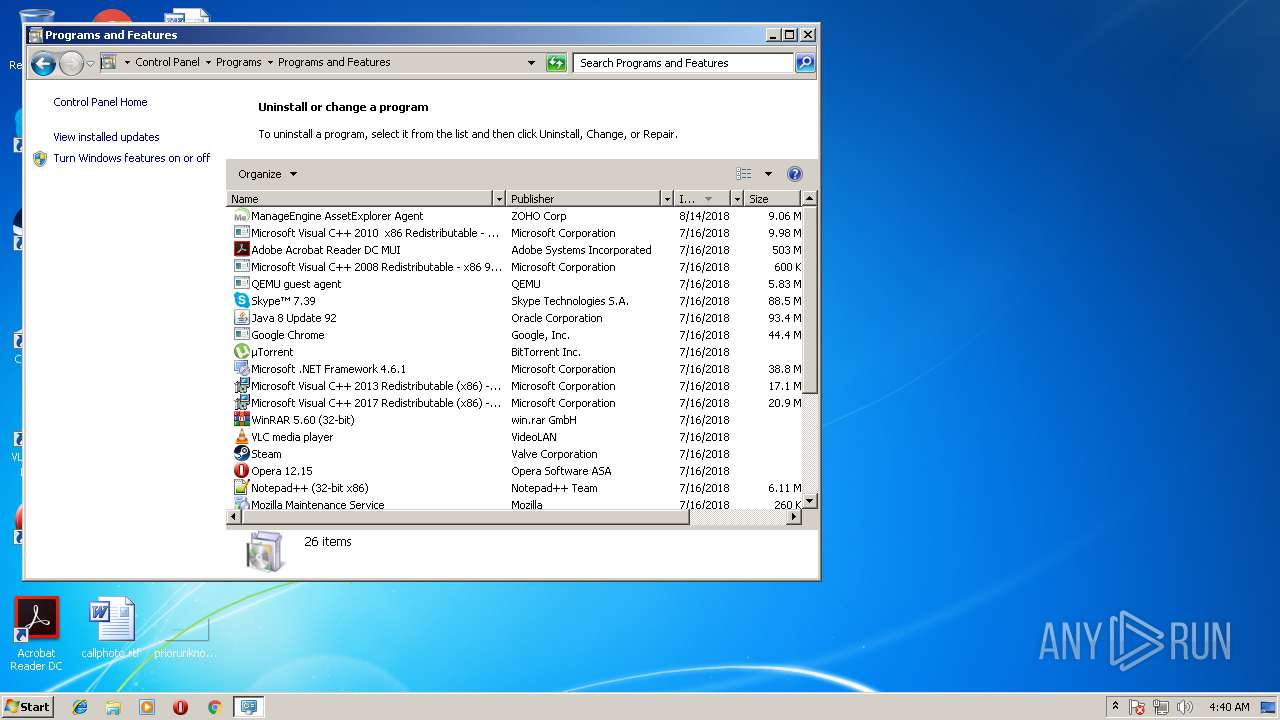Open the Publisher column filter dropdown
The image size is (1280, 720).
tap(667, 199)
